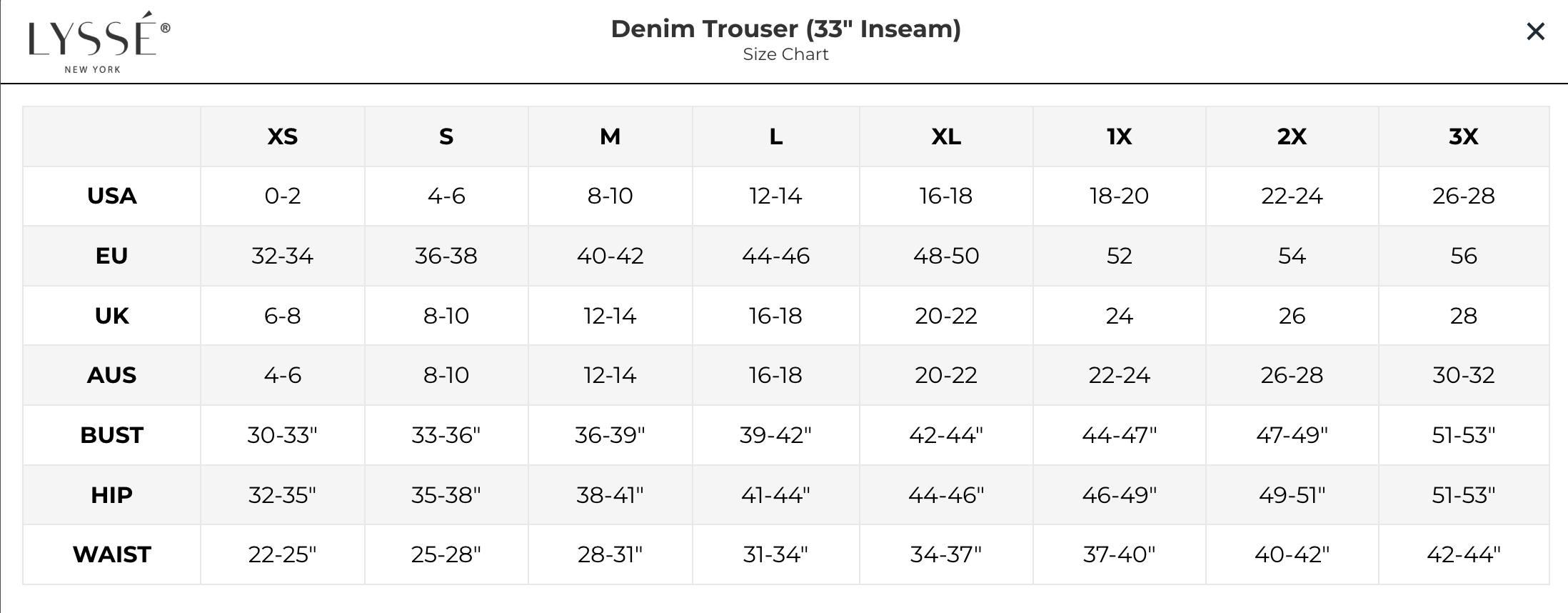Click EU size 44-46 cell
The height and width of the screenshot is (613, 1568).
(775, 256)
